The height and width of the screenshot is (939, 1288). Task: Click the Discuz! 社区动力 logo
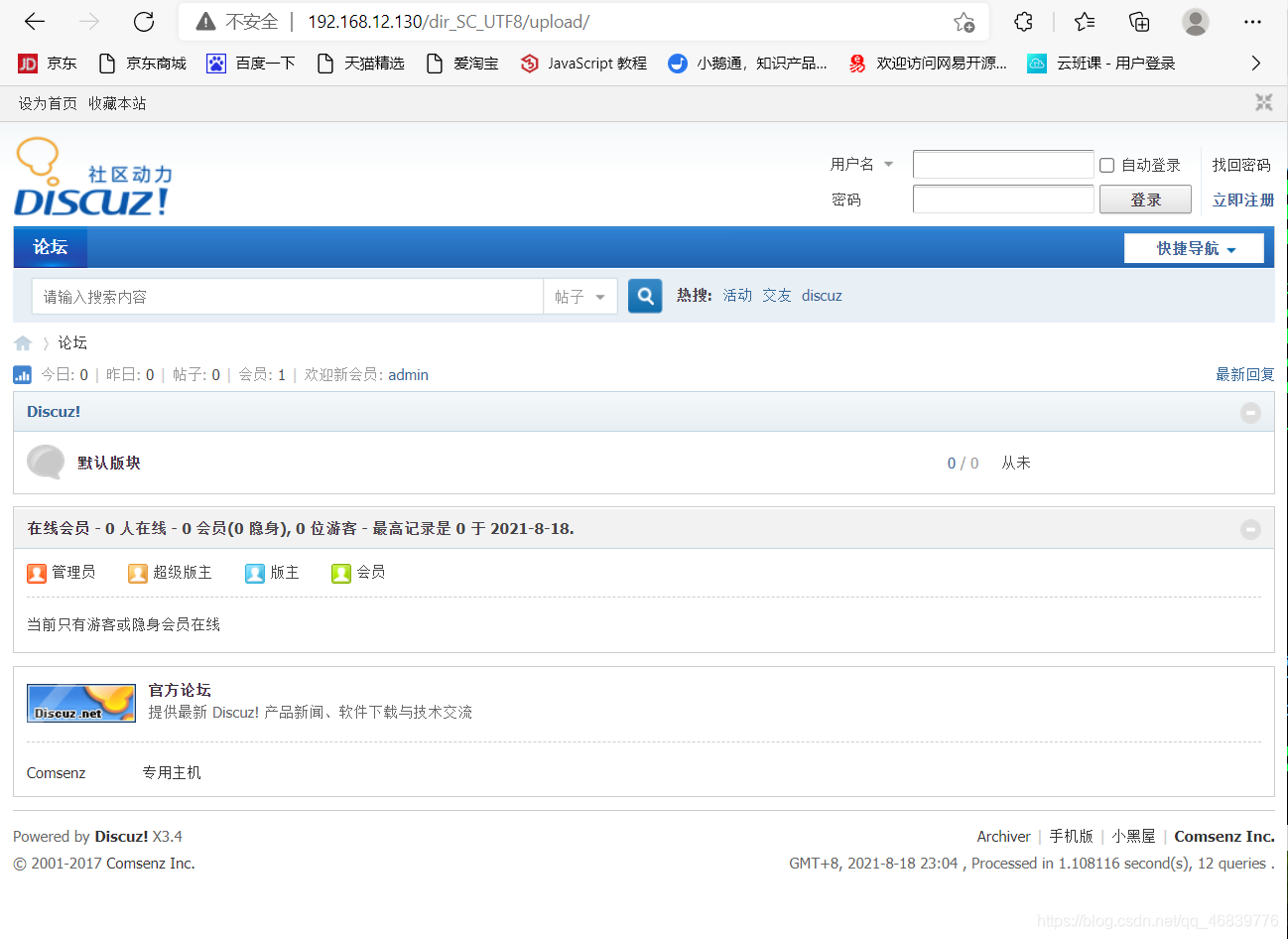[93, 178]
